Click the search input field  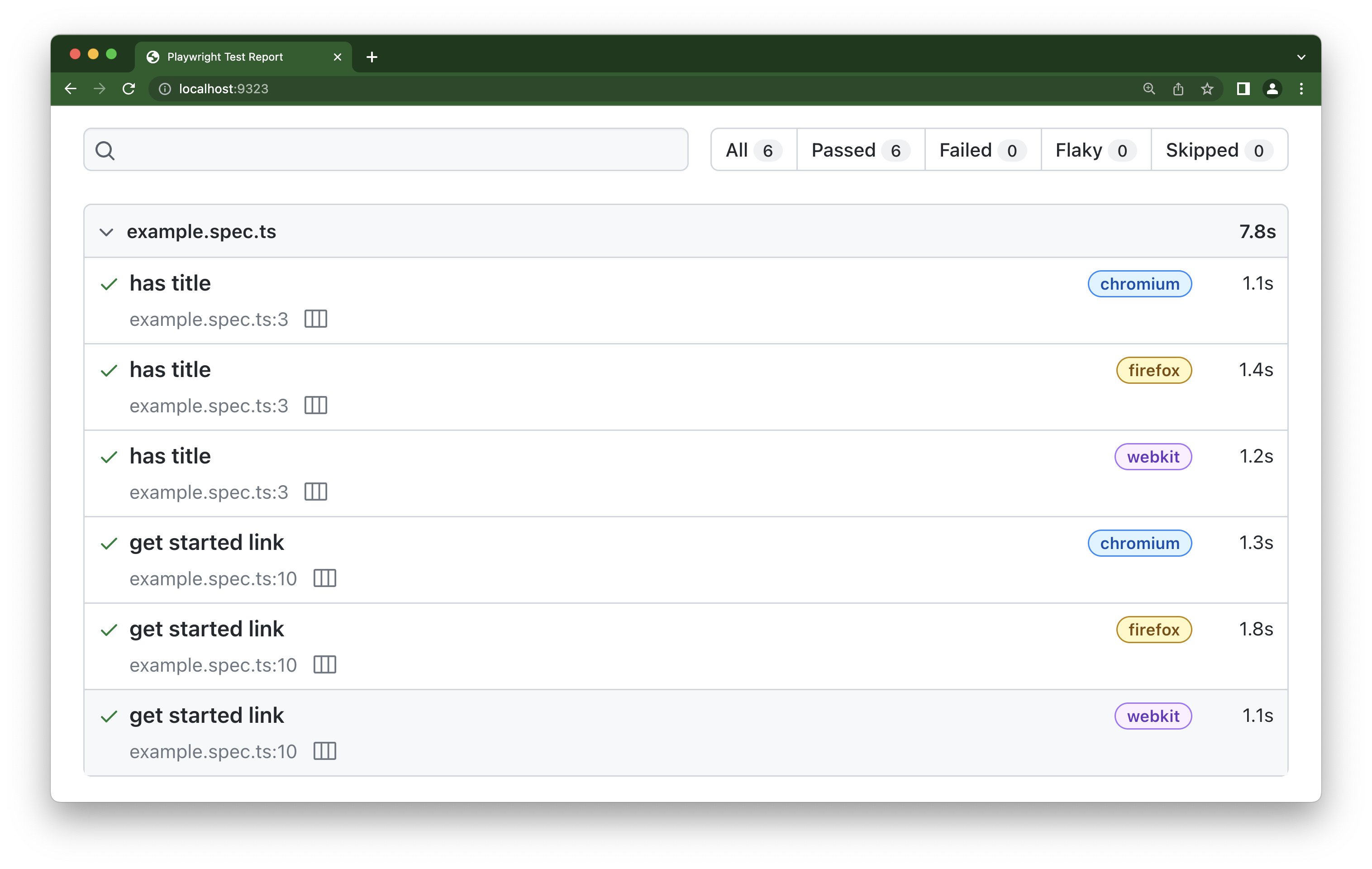[386, 149]
